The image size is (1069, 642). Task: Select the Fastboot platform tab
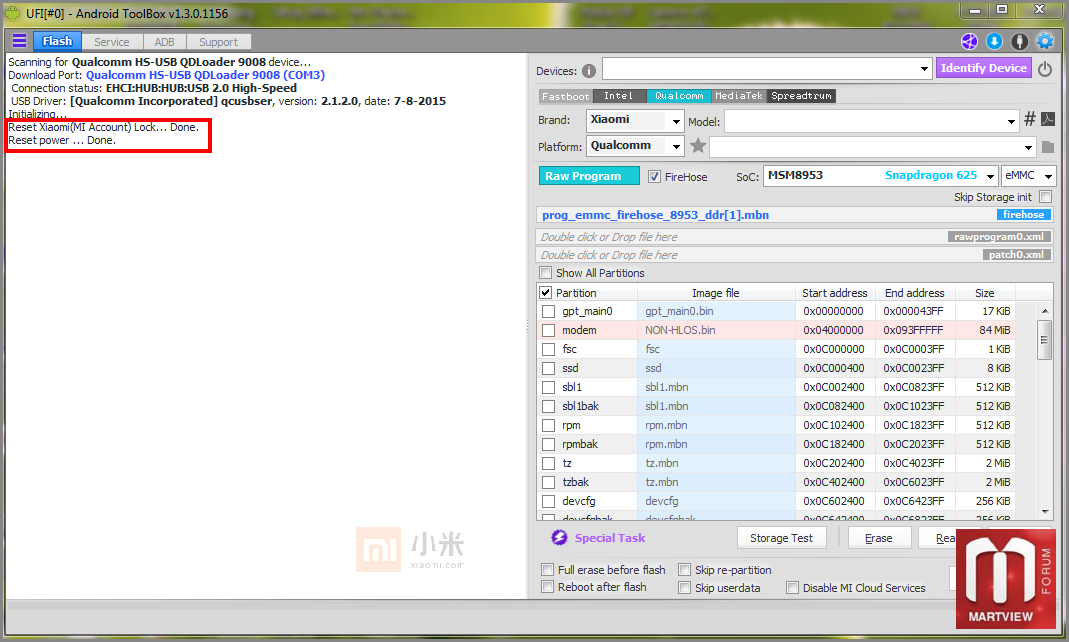point(566,96)
